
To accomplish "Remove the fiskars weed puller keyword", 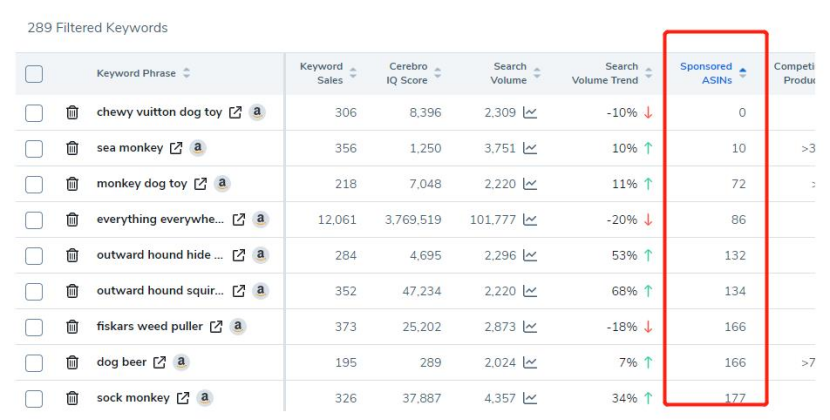I will (x=72, y=327).
